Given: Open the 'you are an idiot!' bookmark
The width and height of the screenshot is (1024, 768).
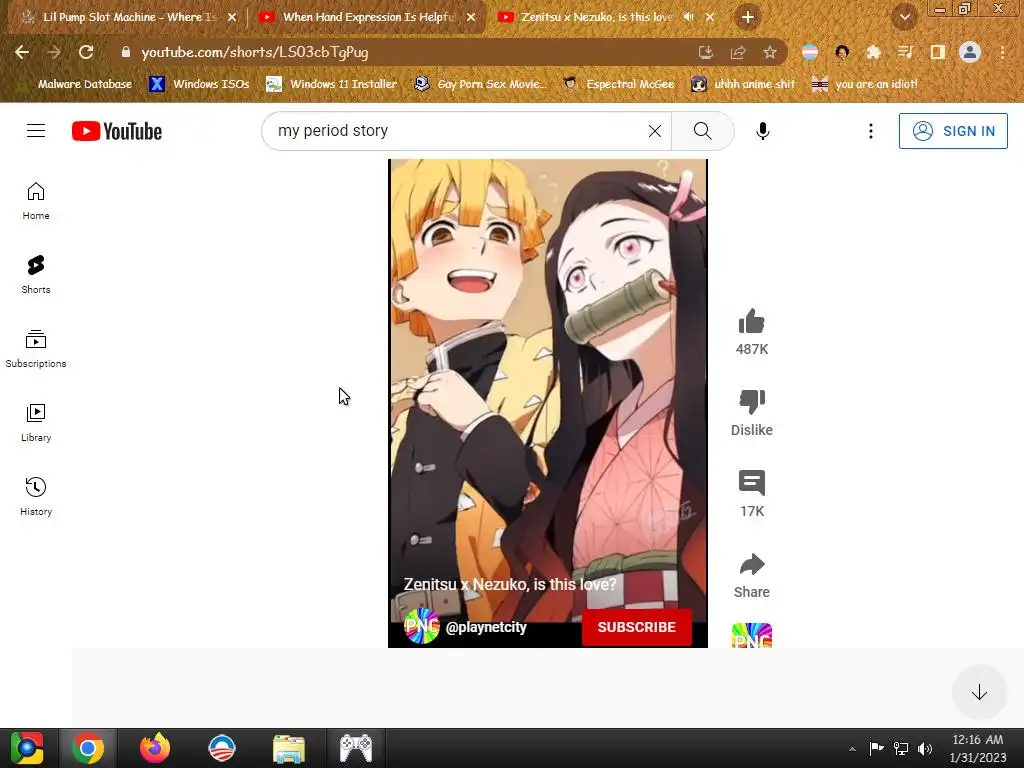Looking at the screenshot, I should [x=865, y=84].
